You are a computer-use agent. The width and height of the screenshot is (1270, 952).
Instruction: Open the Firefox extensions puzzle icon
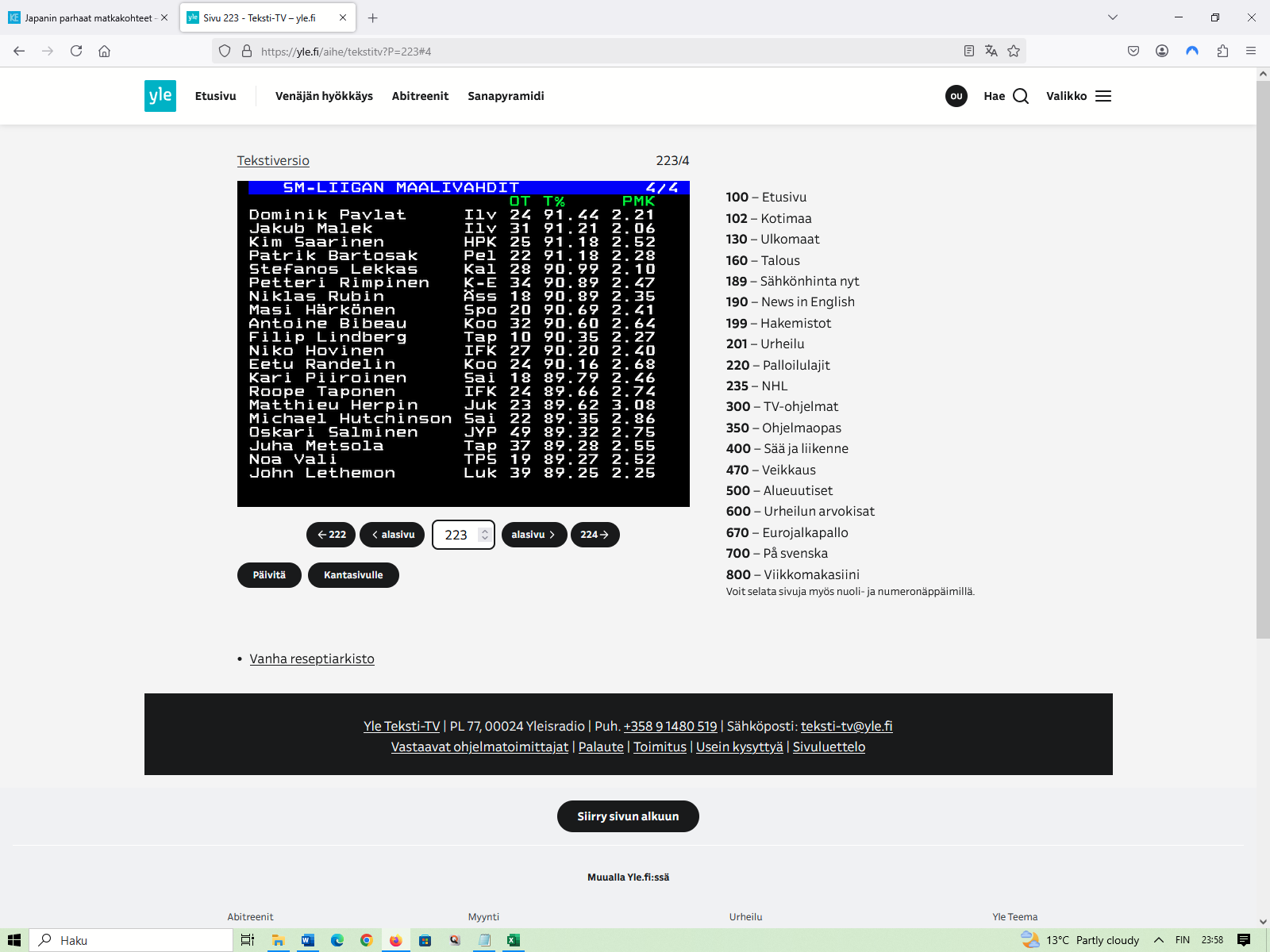(x=1222, y=51)
